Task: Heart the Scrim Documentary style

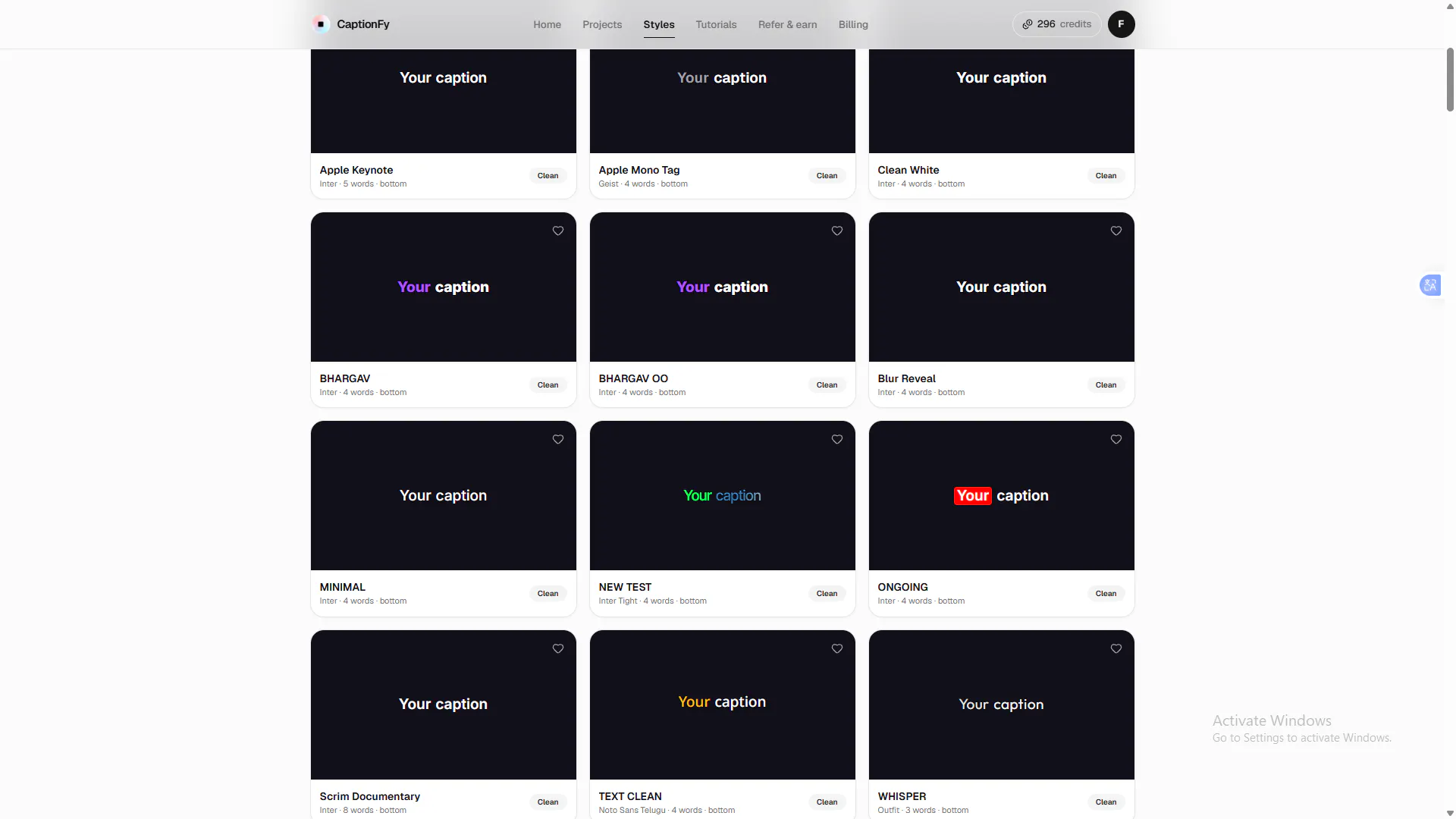Action: [558, 648]
